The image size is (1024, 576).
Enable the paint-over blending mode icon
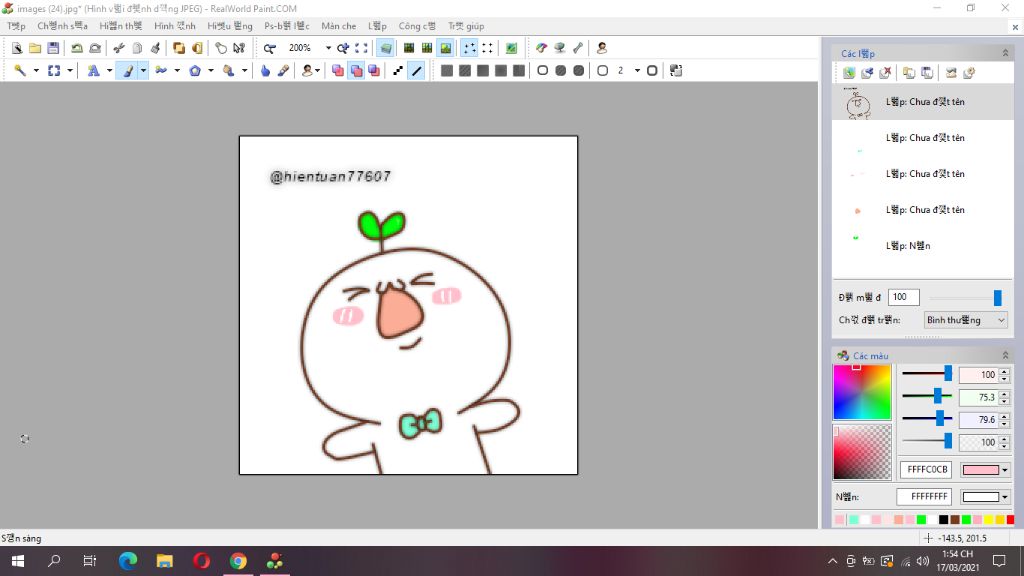pos(356,71)
